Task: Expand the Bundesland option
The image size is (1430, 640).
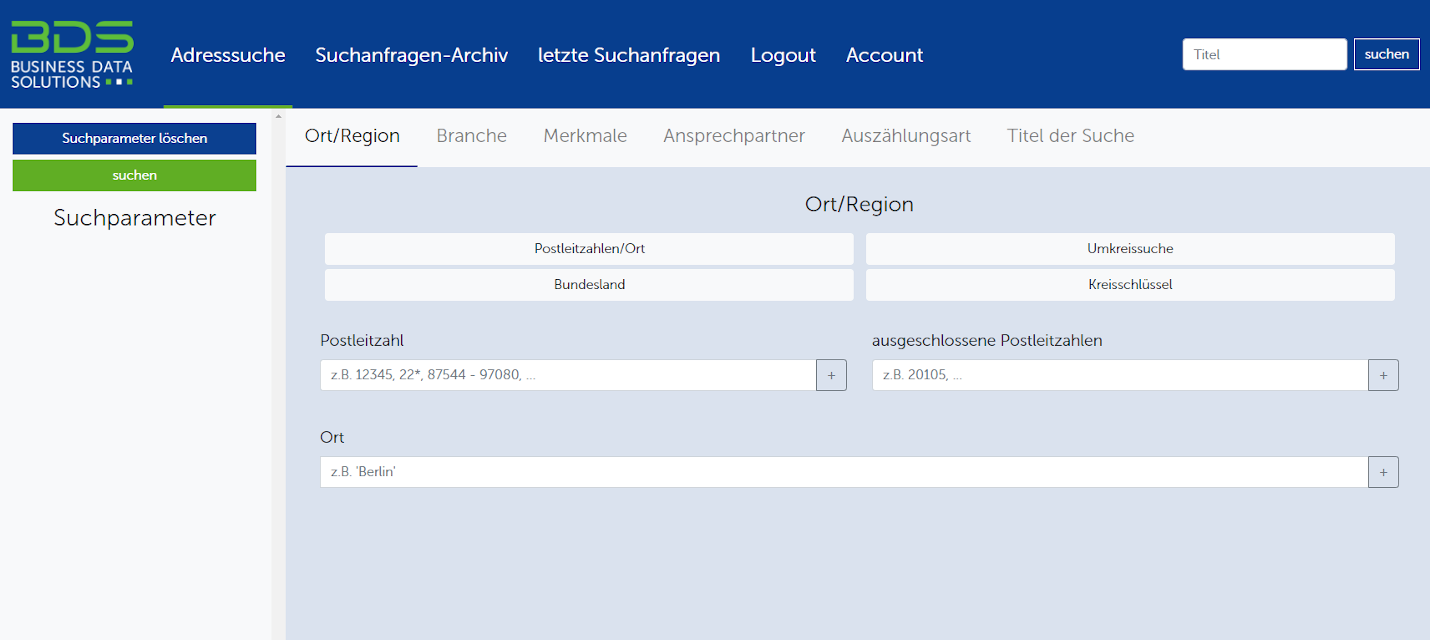Action: (589, 285)
